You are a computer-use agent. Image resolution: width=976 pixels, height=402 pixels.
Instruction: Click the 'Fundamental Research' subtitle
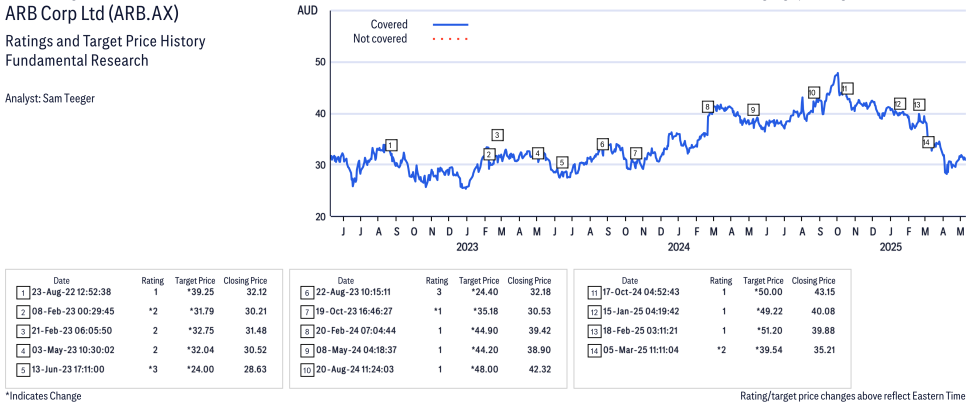click(x=77, y=60)
